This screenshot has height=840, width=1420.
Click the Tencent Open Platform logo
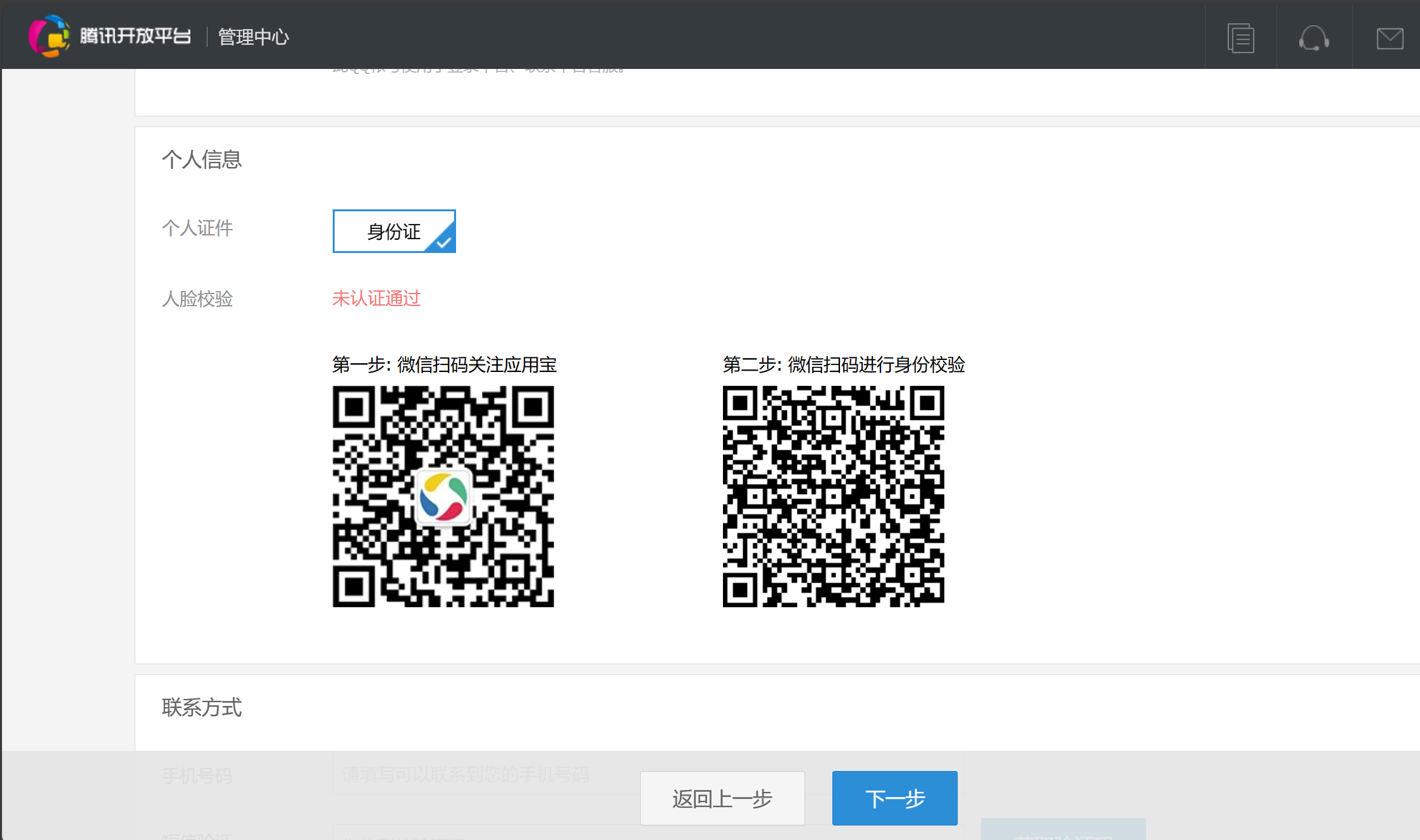(x=48, y=36)
